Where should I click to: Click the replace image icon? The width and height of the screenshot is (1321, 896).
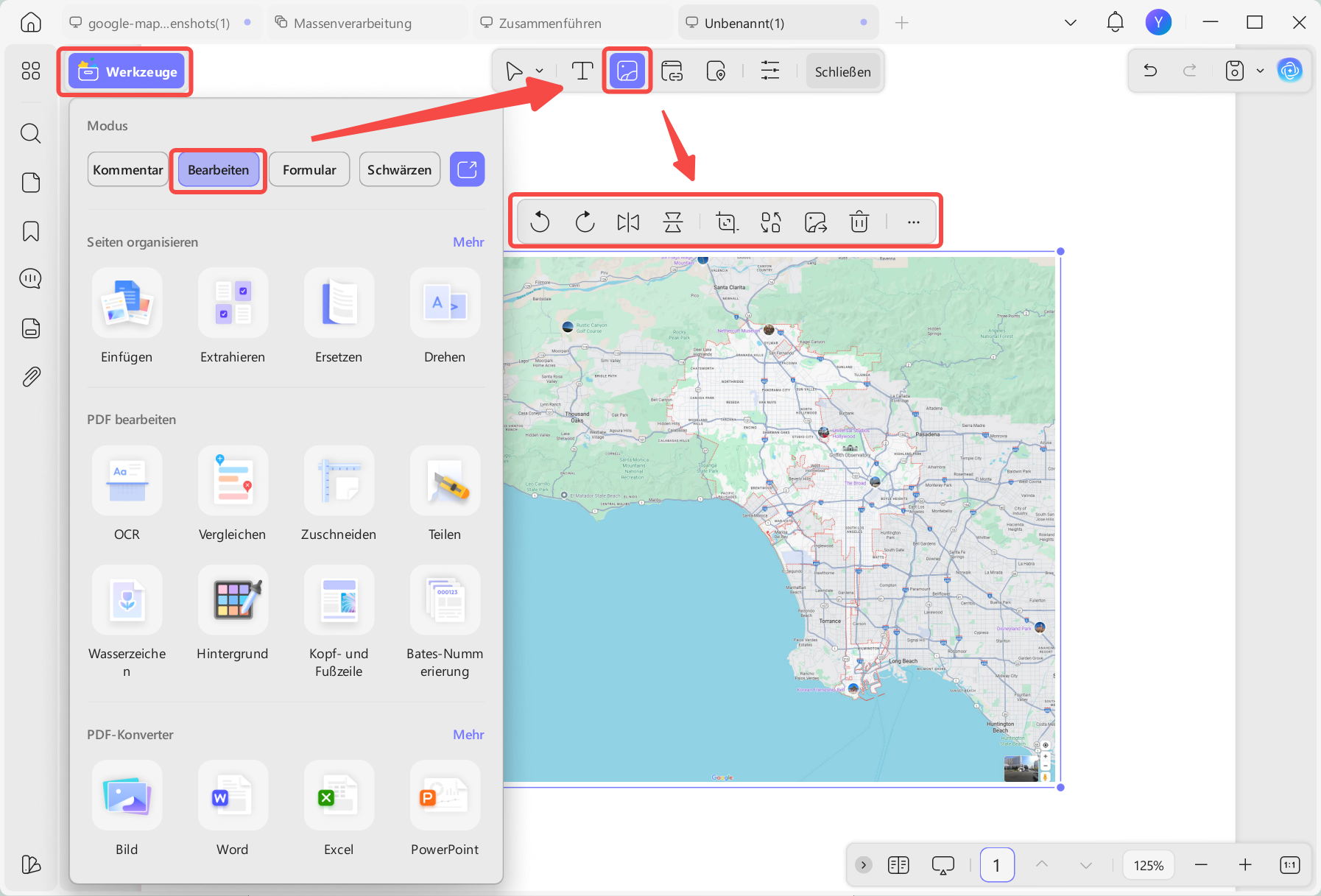pyautogui.click(x=771, y=222)
